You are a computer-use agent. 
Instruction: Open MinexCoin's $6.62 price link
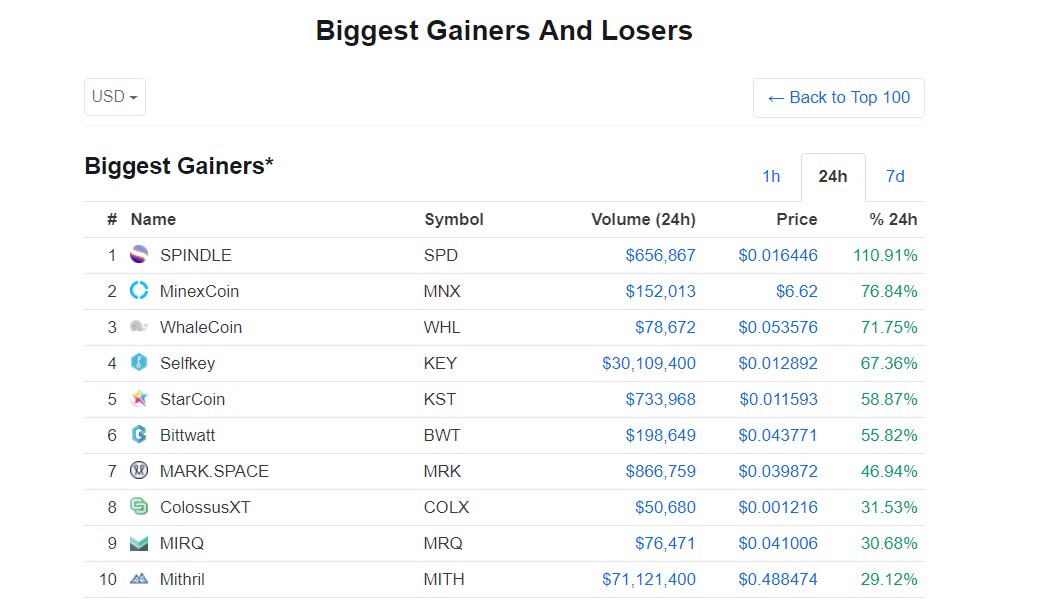(797, 291)
